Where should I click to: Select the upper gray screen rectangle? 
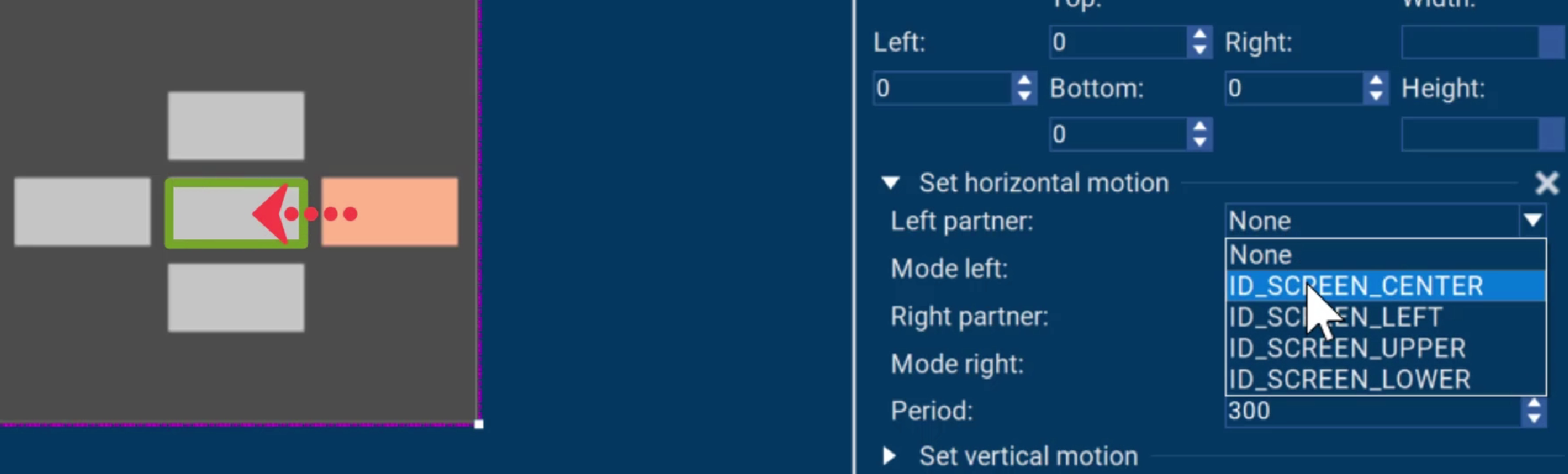pos(236,125)
